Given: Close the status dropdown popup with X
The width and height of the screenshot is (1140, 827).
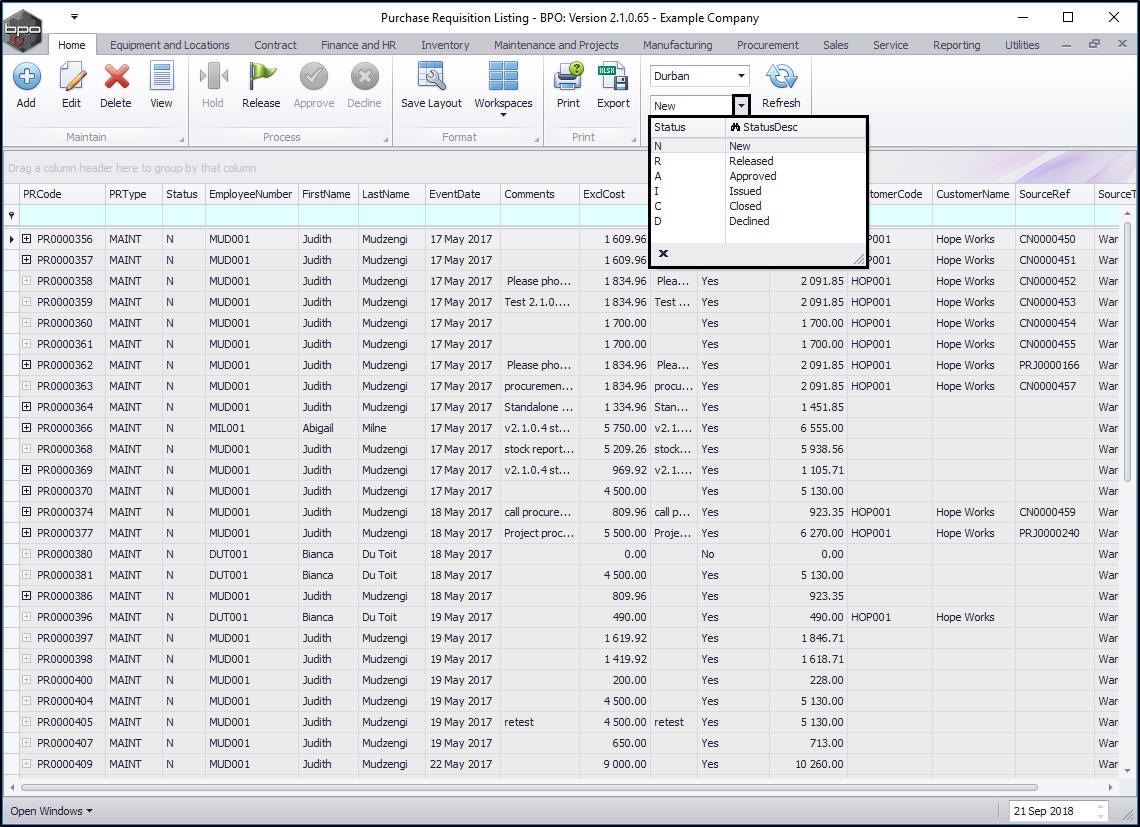Looking at the screenshot, I should coord(663,254).
